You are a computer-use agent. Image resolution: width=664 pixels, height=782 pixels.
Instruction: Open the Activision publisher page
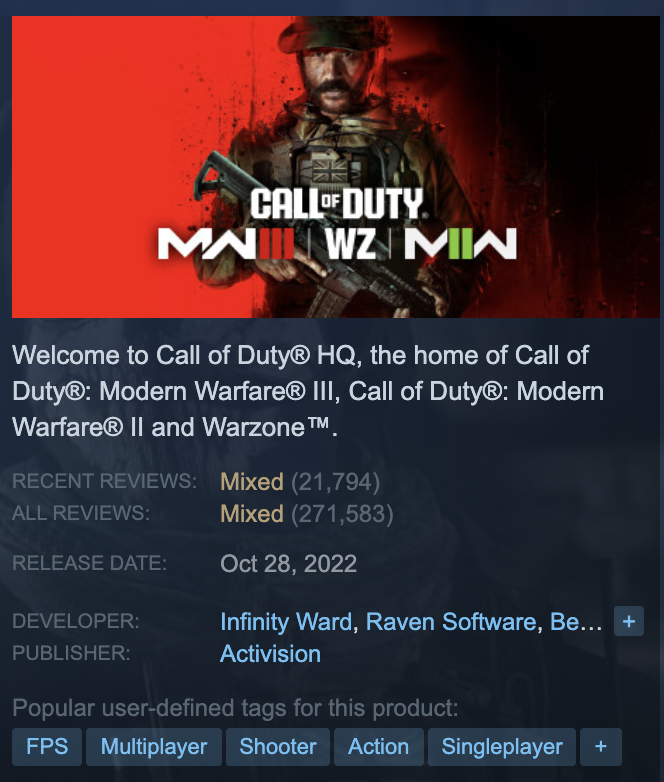[270, 654]
